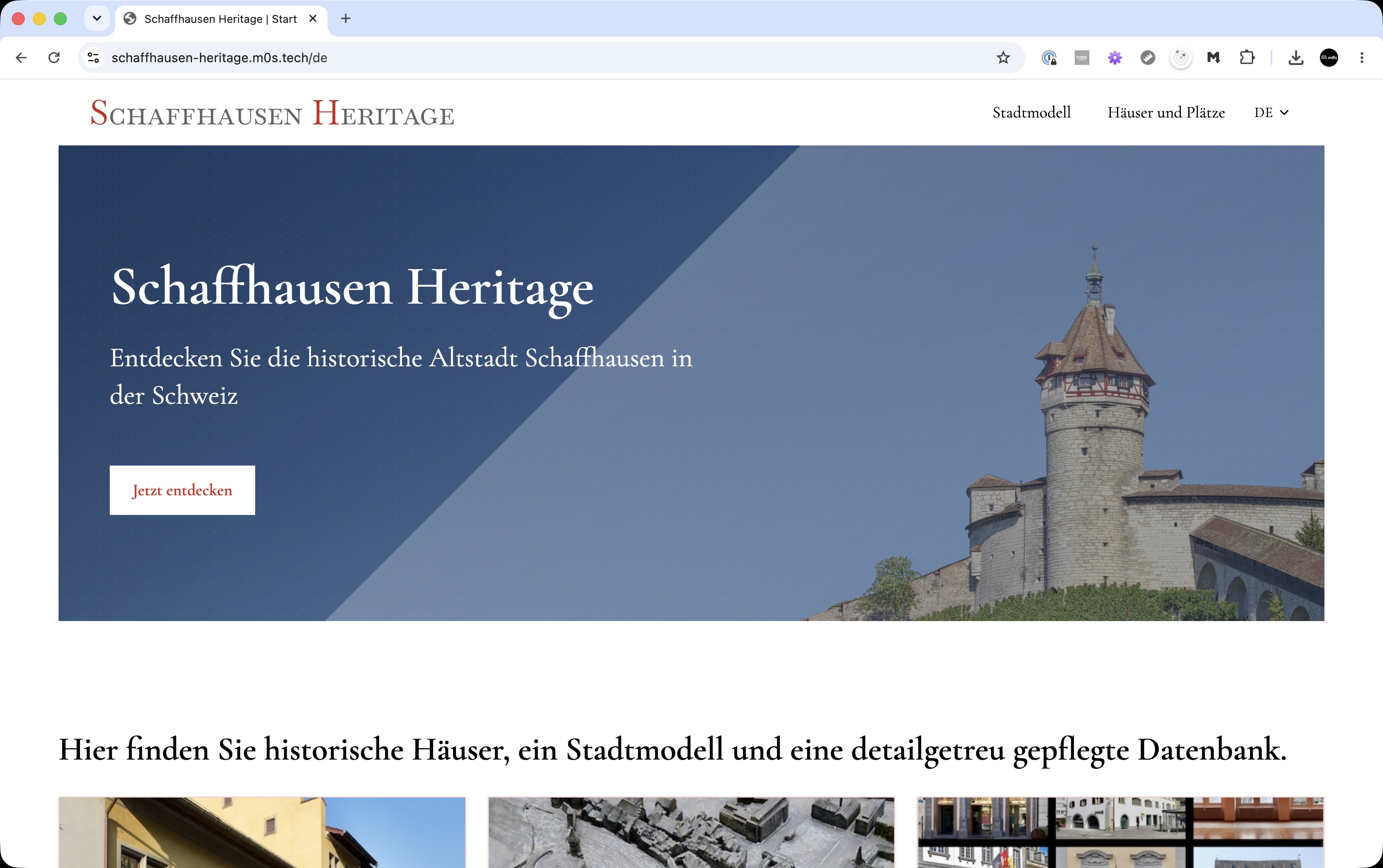Open a new tab with plus button
The height and width of the screenshot is (868, 1383).
click(x=346, y=19)
